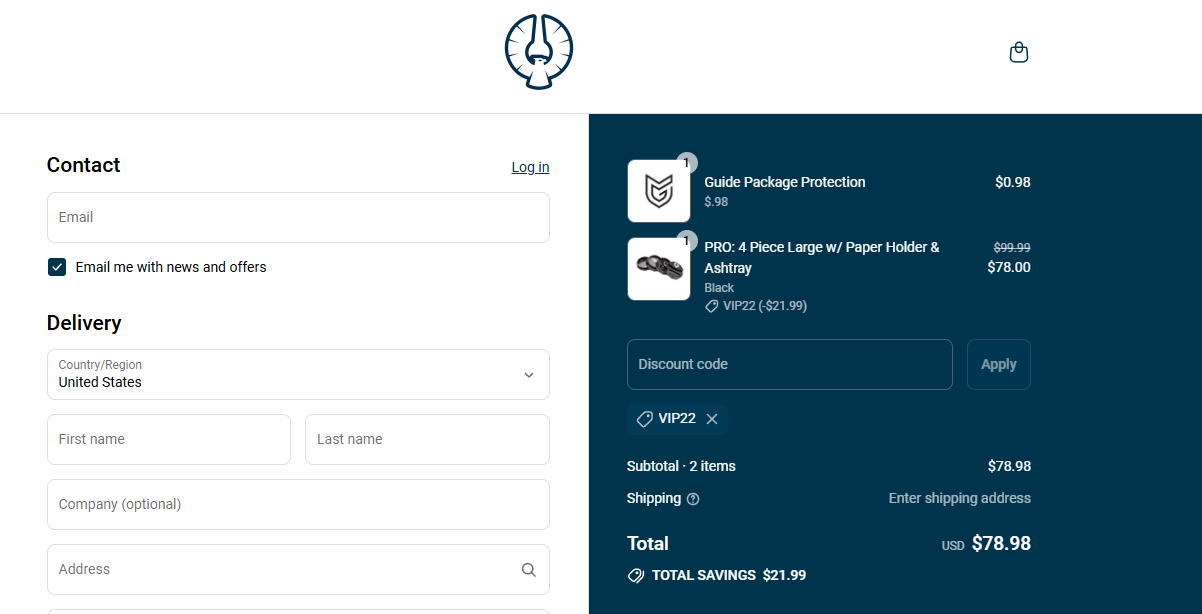Click the Last name field
This screenshot has width=1202, height=614.
[427, 439]
